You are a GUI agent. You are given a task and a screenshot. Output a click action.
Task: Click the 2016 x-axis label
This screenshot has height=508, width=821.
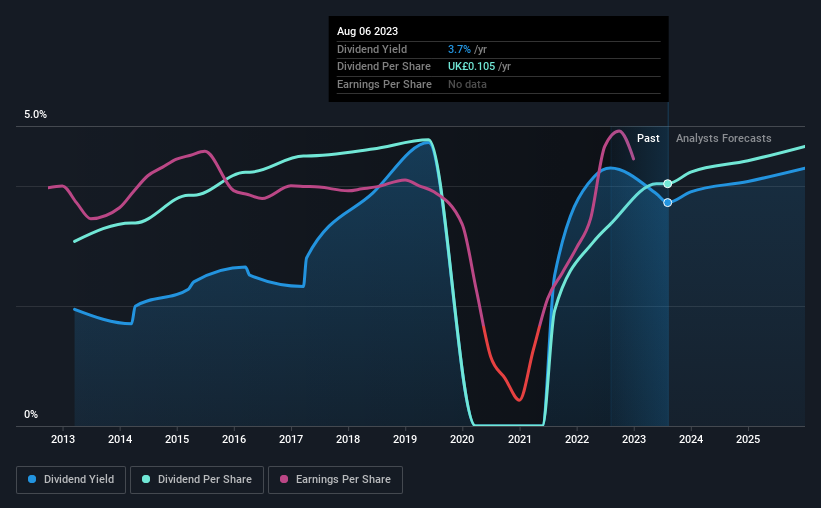point(234,439)
